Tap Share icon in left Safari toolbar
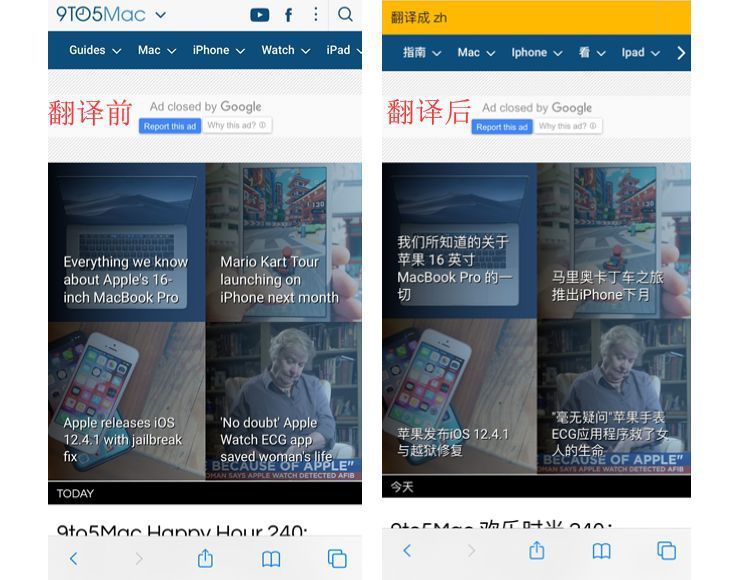The width and height of the screenshot is (746, 580). pos(205,558)
